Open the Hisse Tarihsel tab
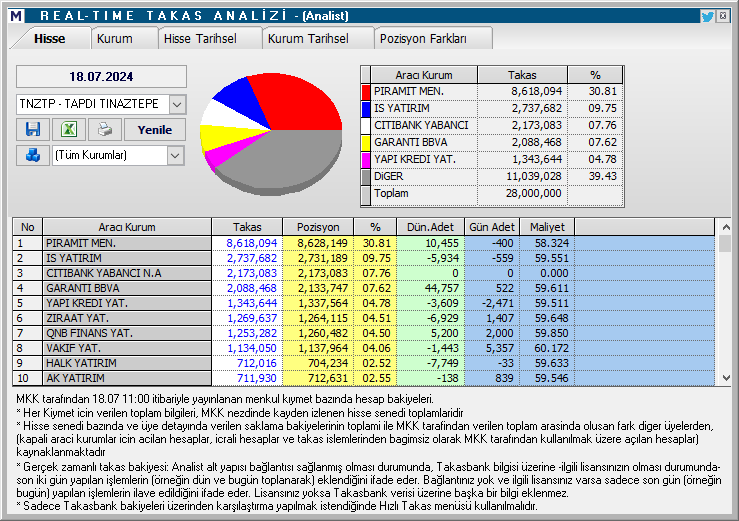 [200, 39]
